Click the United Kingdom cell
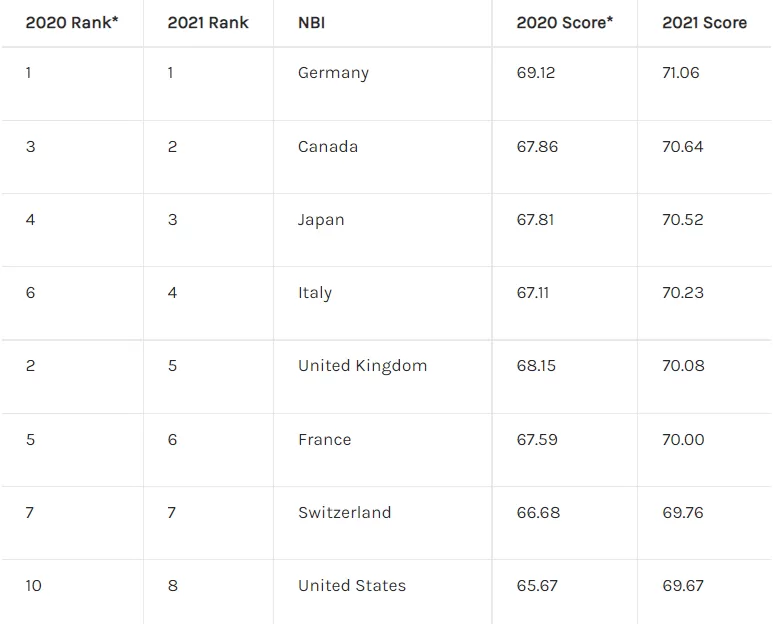This screenshot has height=624, width=773. pyautogui.click(x=362, y=366)
